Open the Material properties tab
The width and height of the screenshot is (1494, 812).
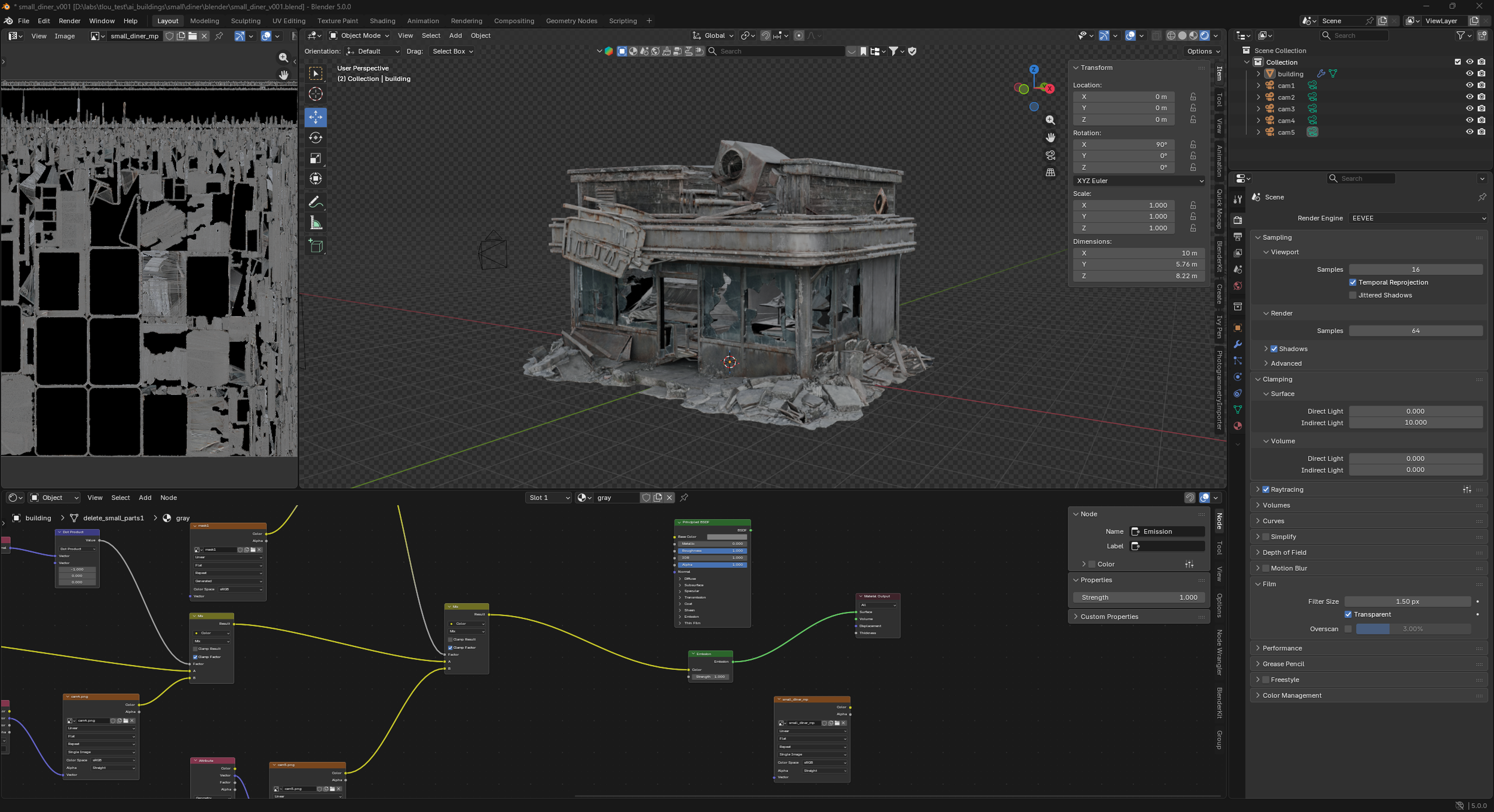coord(1238,426)
